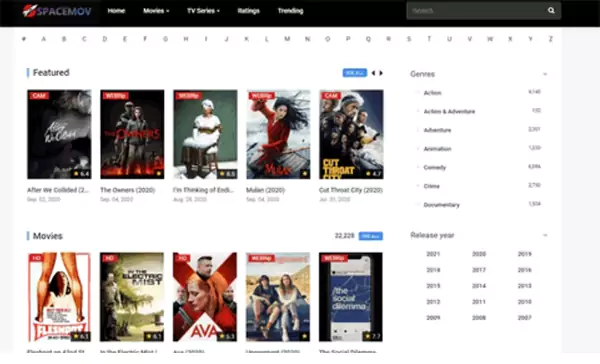
Task: Filter by letter S
Action: [409, 39]
